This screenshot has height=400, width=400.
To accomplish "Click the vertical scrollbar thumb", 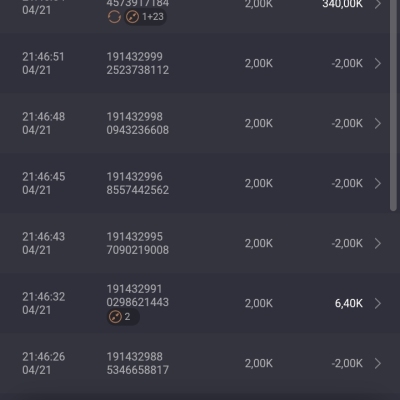I will pyautogui.click(x=393, y=105).
